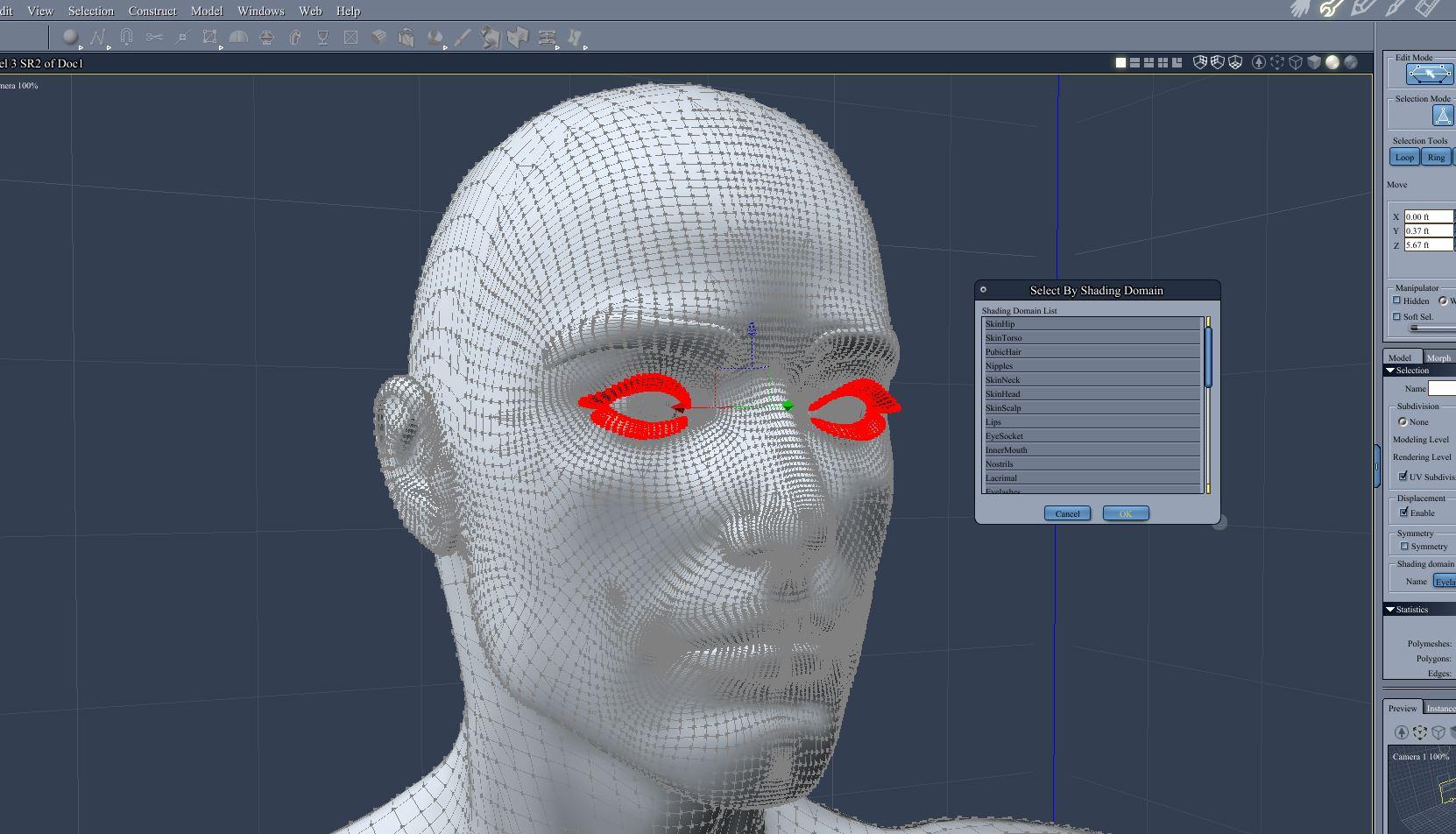Toggle the Displacement Enable checkbox
Screen dimensions: 1456x834
tap(1404, 512)
